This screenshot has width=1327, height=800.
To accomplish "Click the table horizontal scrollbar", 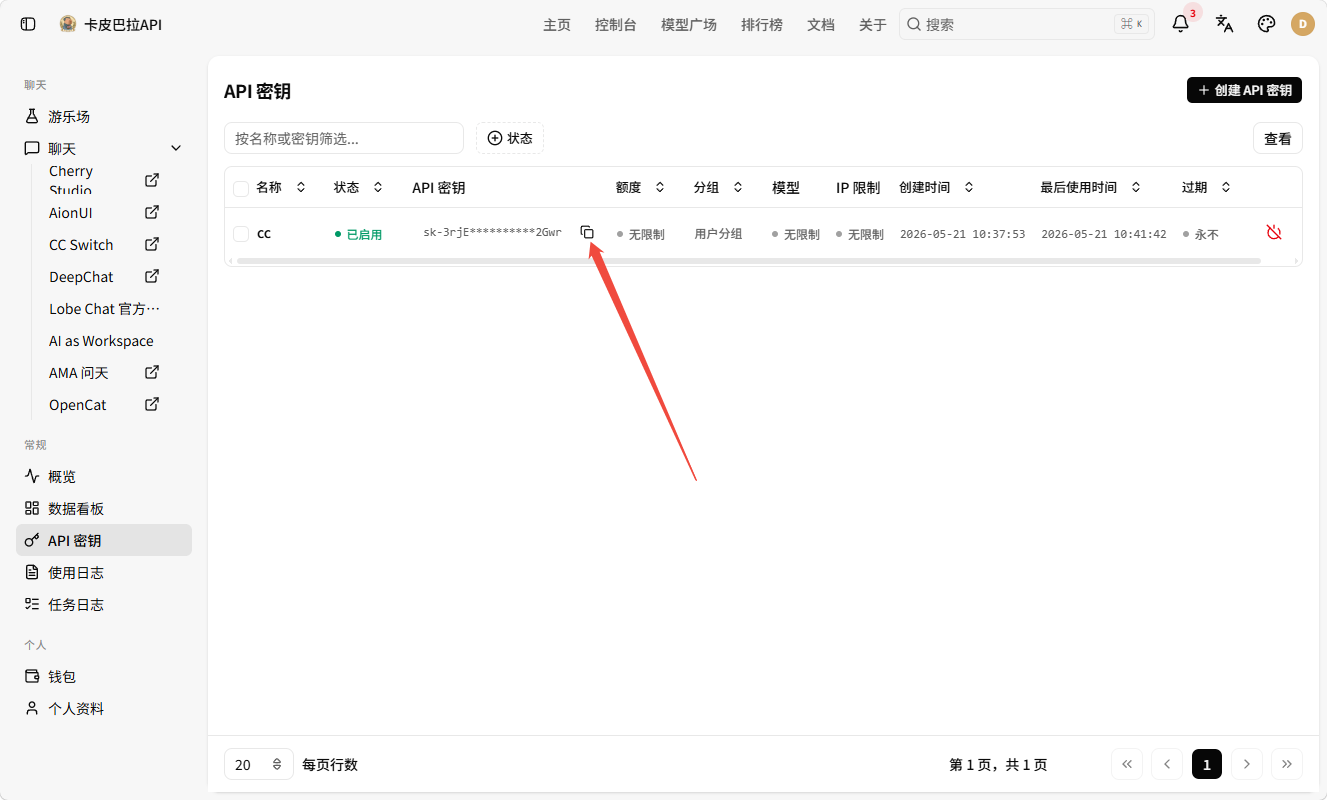I will 748,261.
